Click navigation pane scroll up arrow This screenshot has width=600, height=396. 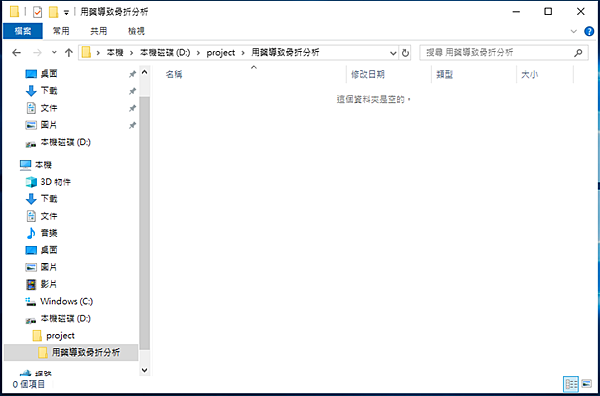(144, 72)
